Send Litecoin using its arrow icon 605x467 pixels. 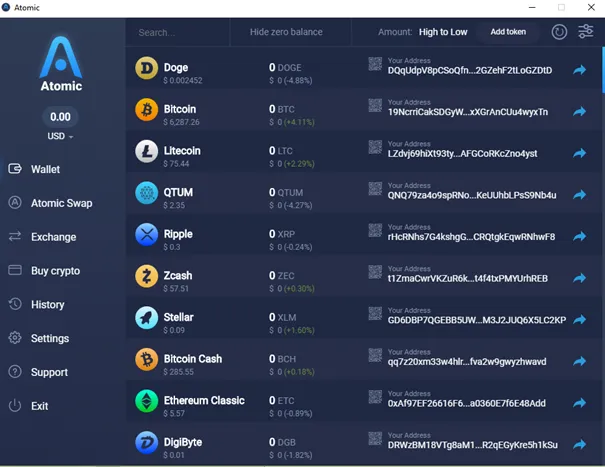(x=580, y=153)
